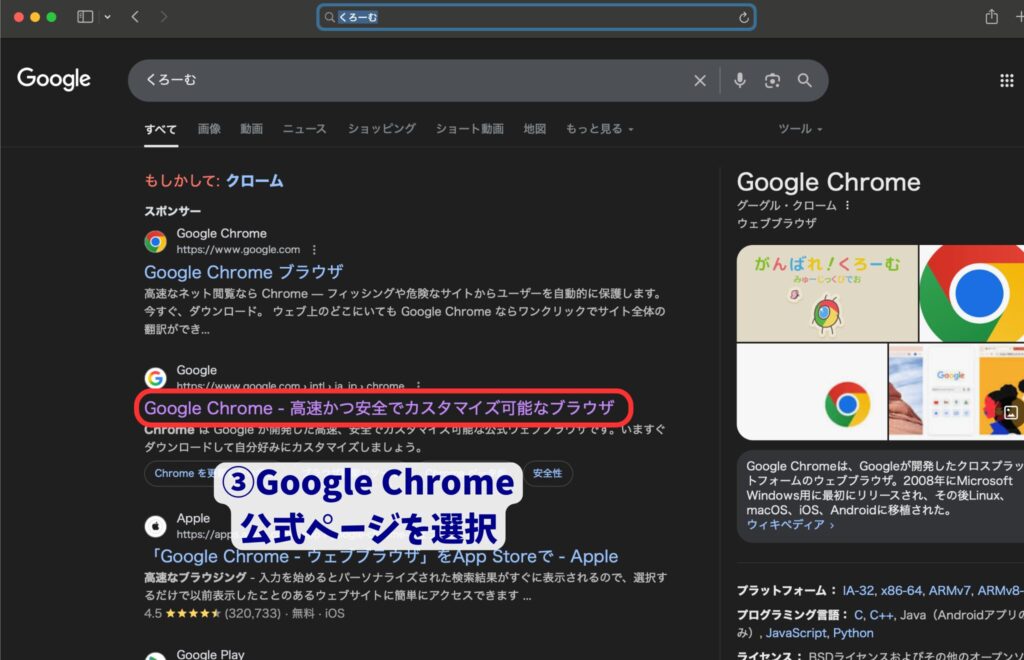
Task: Select the すべて results tab
Action: click(x=161, y=129)
